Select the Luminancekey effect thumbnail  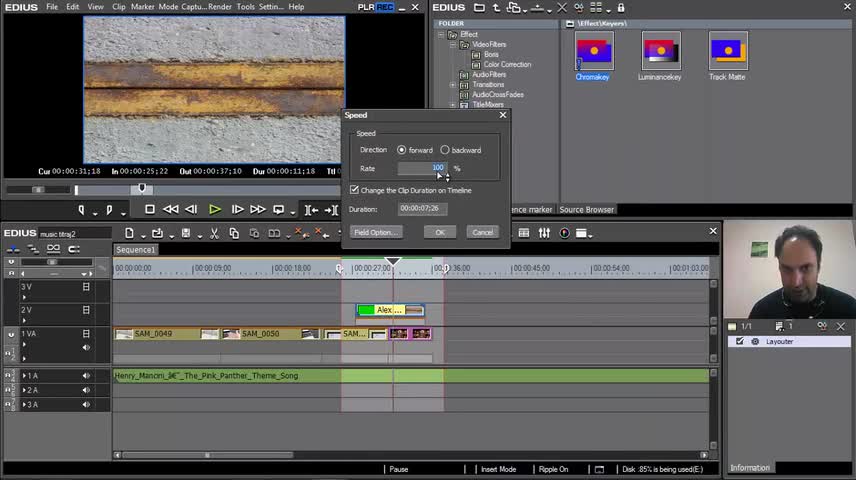[660, 52]
